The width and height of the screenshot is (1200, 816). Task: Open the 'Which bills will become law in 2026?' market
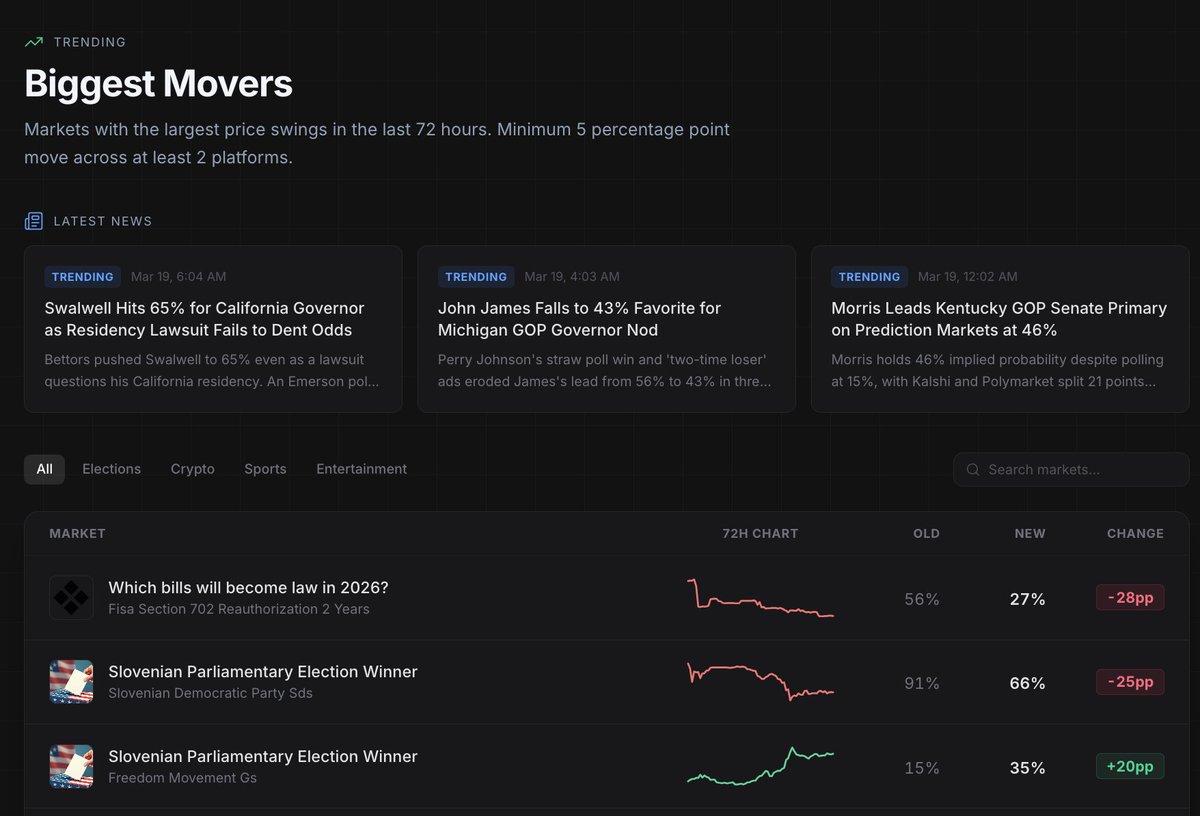248,587
